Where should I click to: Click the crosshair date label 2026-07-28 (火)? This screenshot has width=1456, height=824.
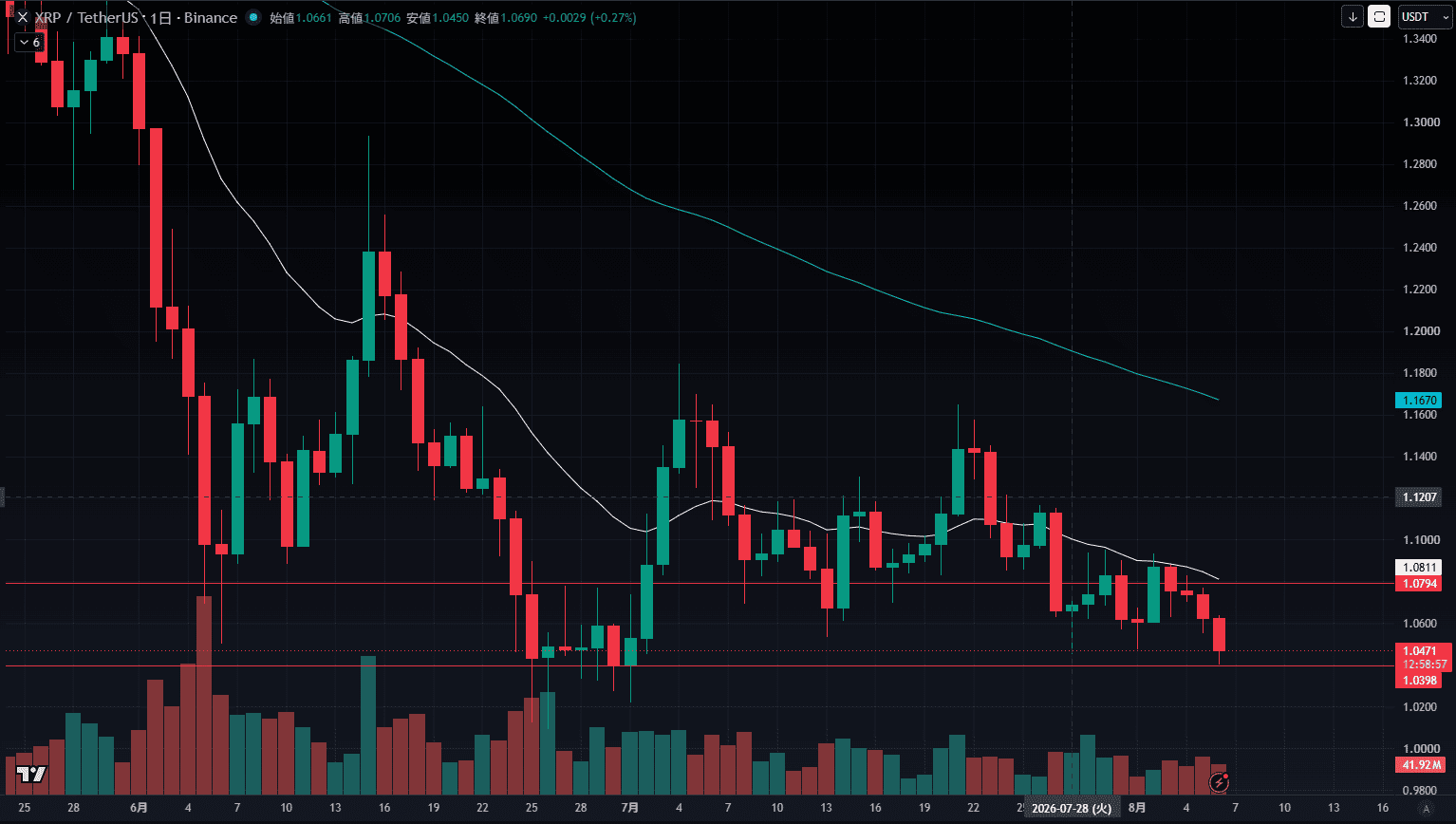(1072, 808)
